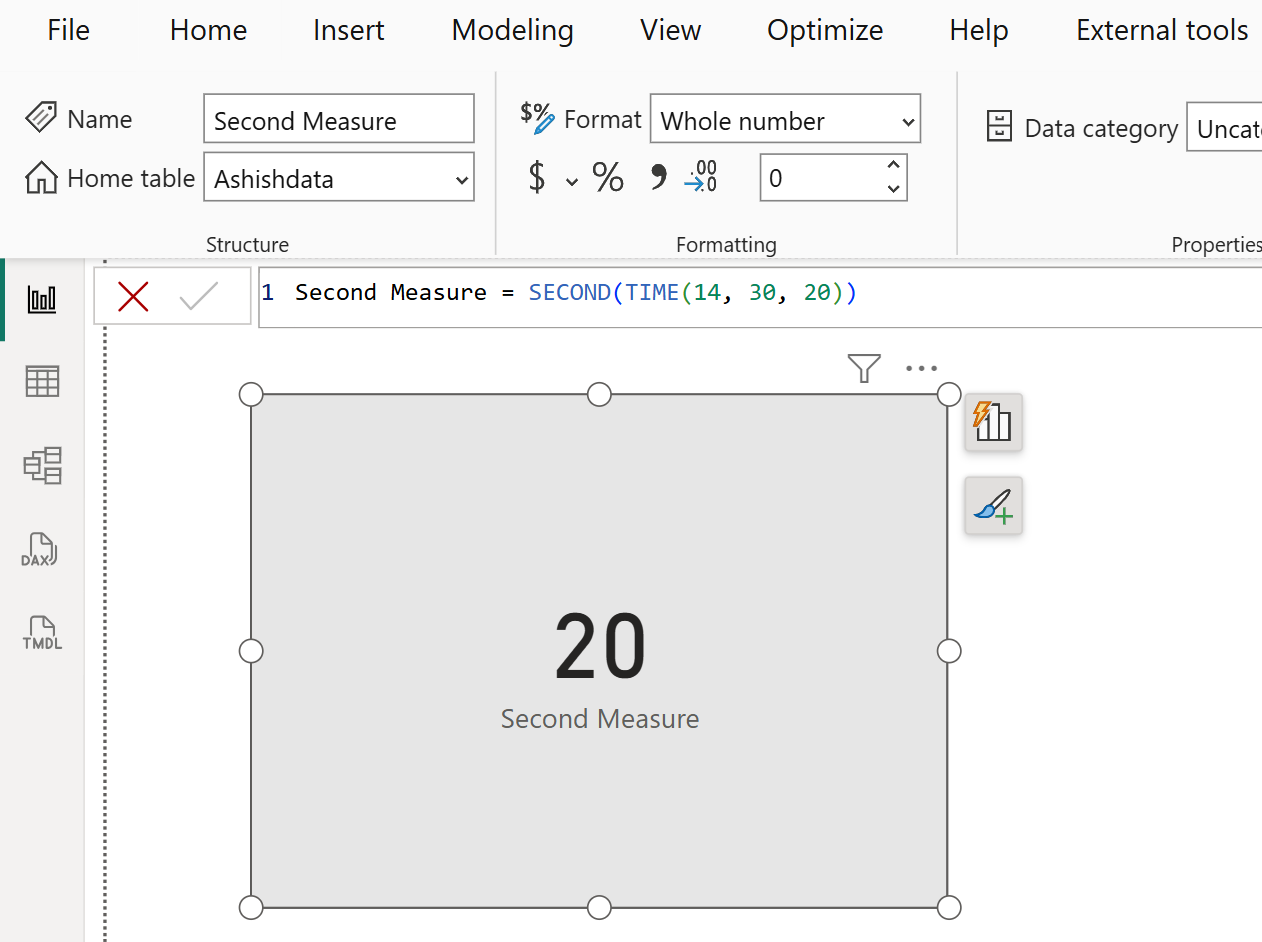This screenshot has height=942, width=1262.
Task: Open the format visual paintbrush icon
Action: click(x=992, y=506)
